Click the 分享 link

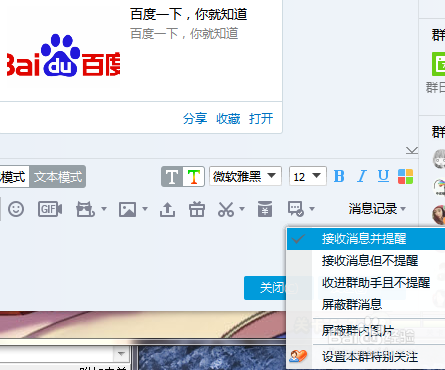[x=195, y=118]
